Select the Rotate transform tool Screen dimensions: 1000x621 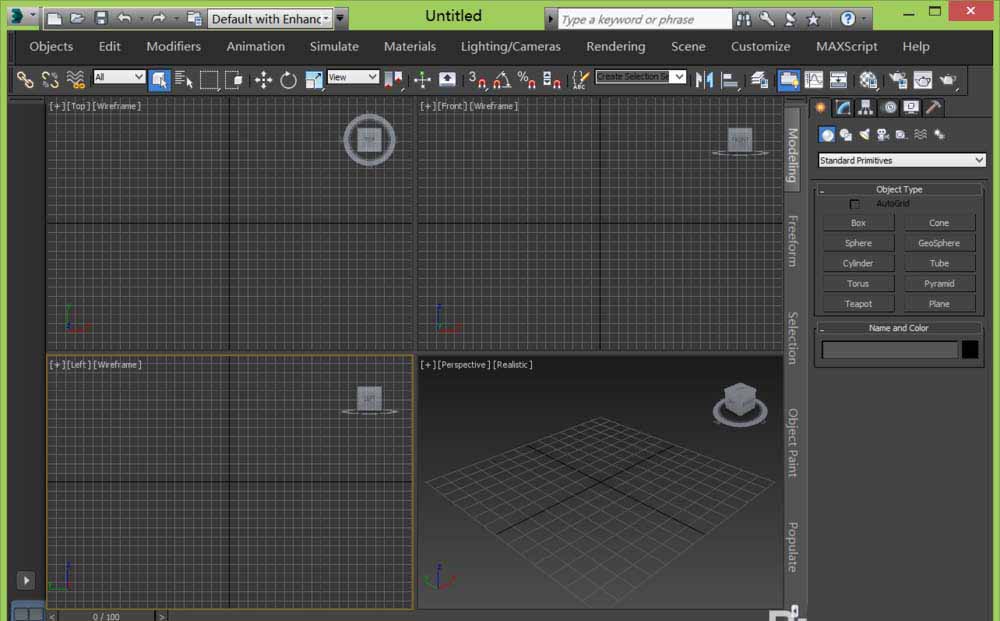pyautogui.click(x=288, y=80)
